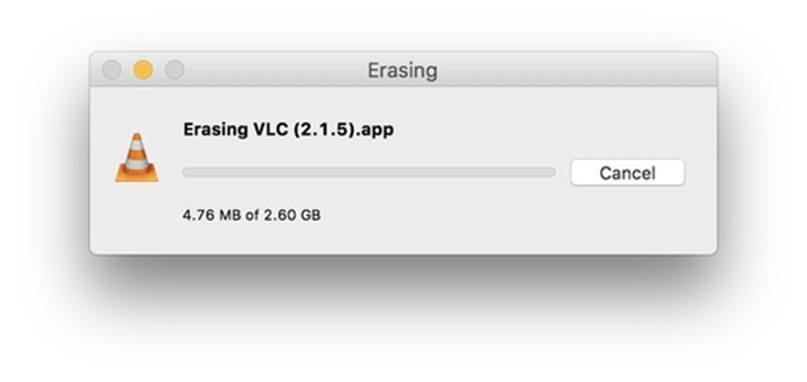Click the grayed-out close window button

pos(112,70)
